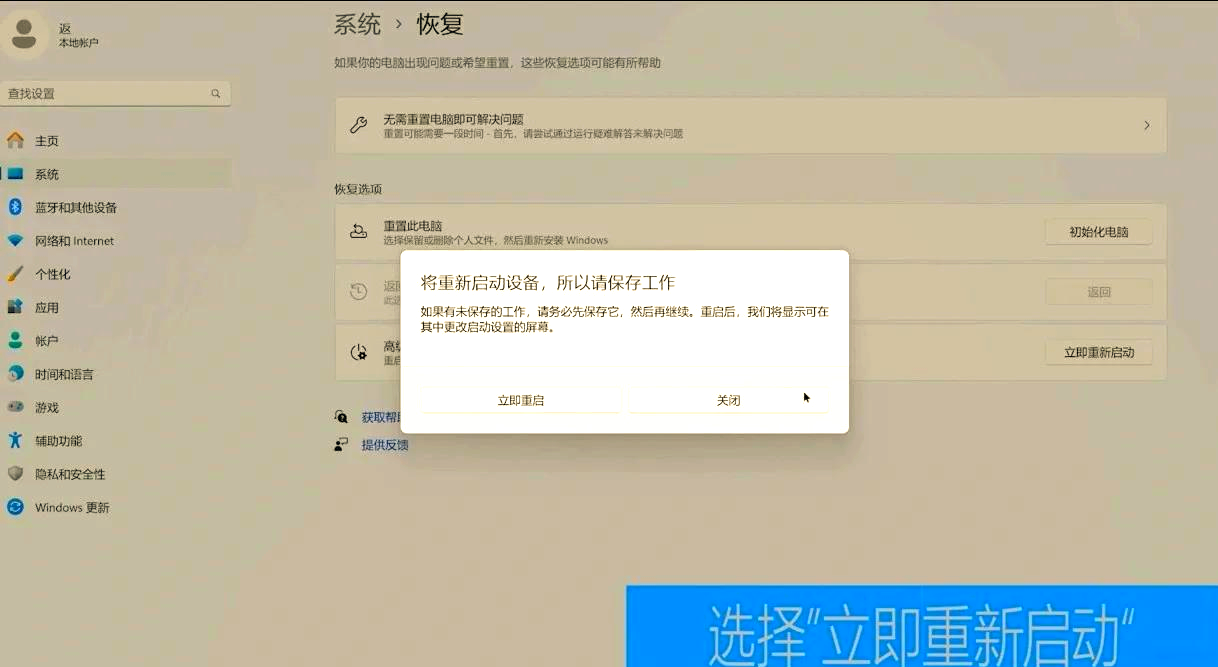Open Privacy & Security (隐私和安全性) shield icon
The height and width of the screenshot is (667, 1218).
pos(15,474)
